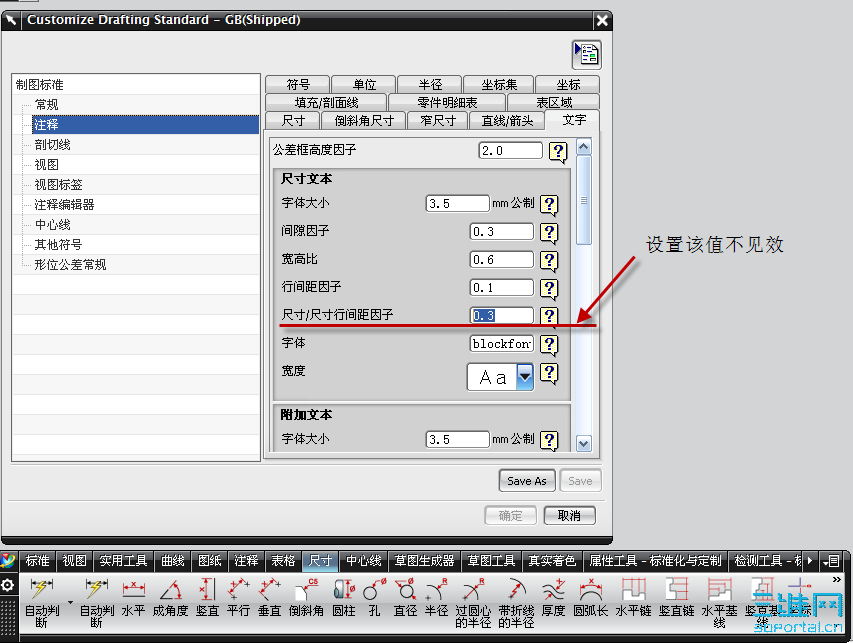Select 视图标签 in the standards tree
The image size is (853, 643).
(x=58, y=184)
